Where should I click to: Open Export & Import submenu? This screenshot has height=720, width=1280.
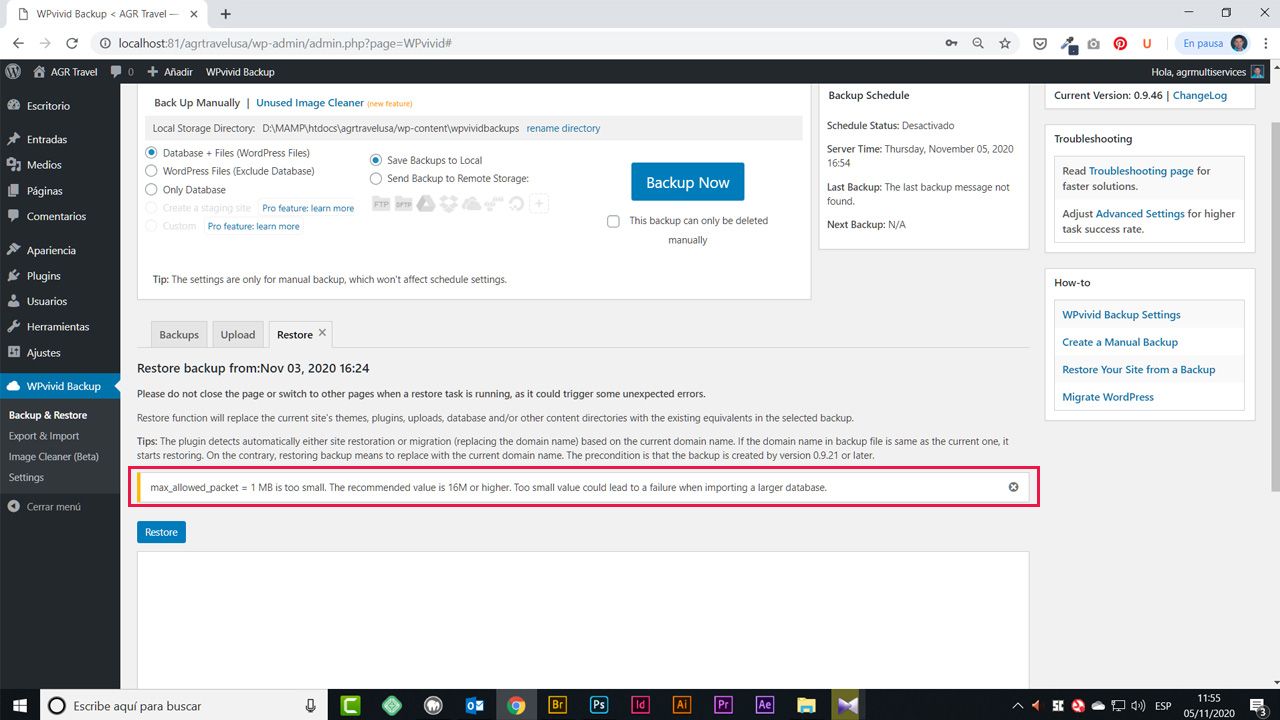click(x=44, y=436)
